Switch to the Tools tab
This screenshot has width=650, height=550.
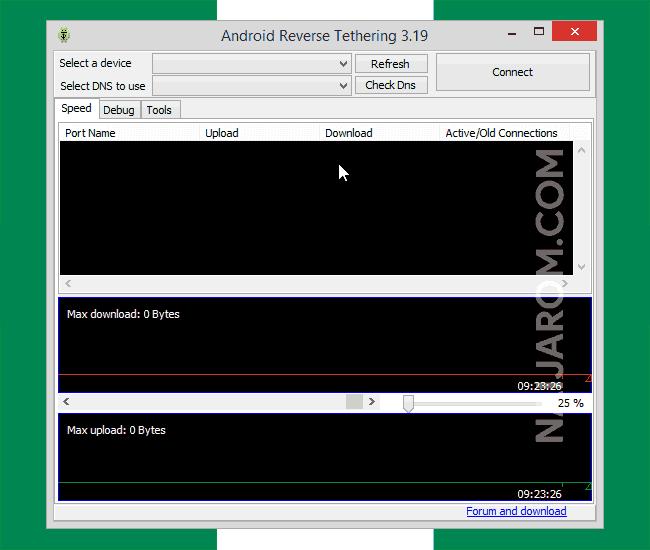(x=159, y=110)
